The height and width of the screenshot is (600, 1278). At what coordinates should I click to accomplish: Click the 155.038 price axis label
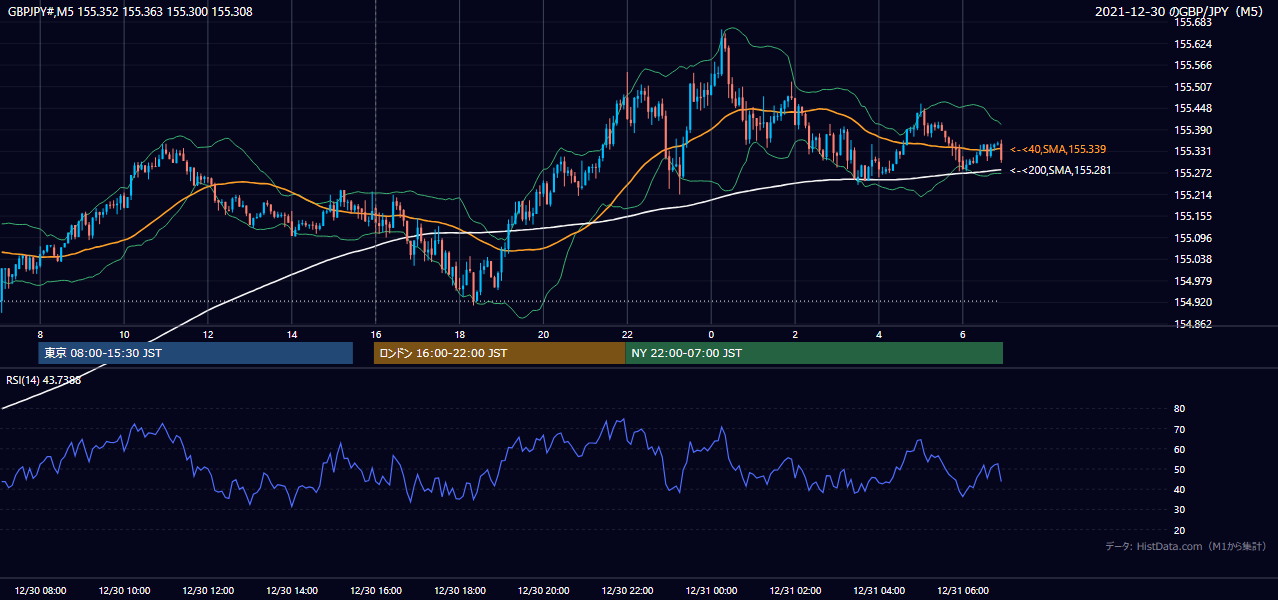[1194, 259]
